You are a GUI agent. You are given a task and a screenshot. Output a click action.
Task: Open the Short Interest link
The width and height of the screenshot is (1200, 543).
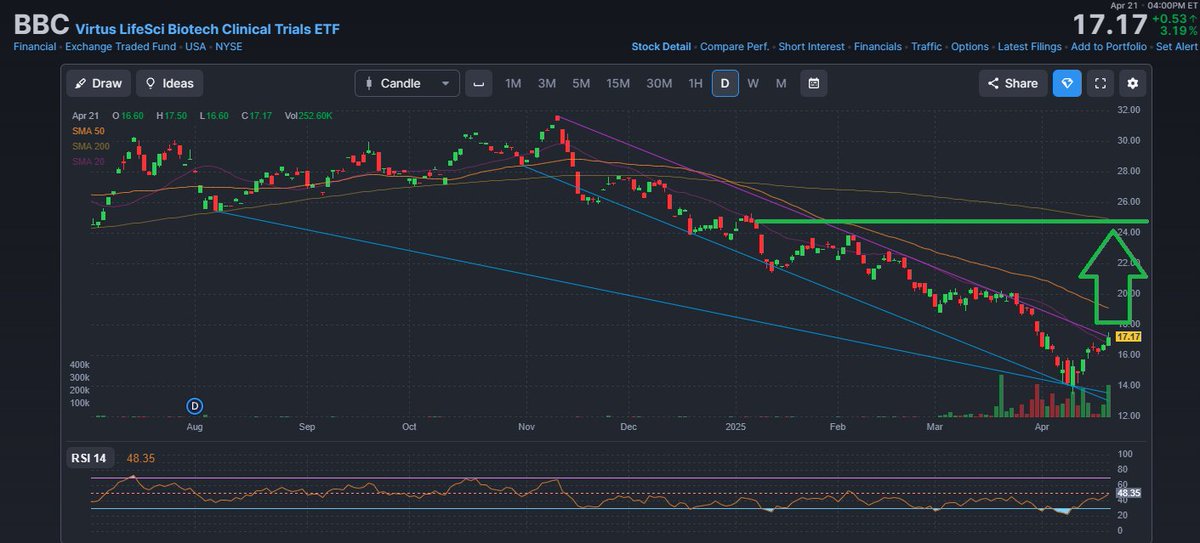811,47
